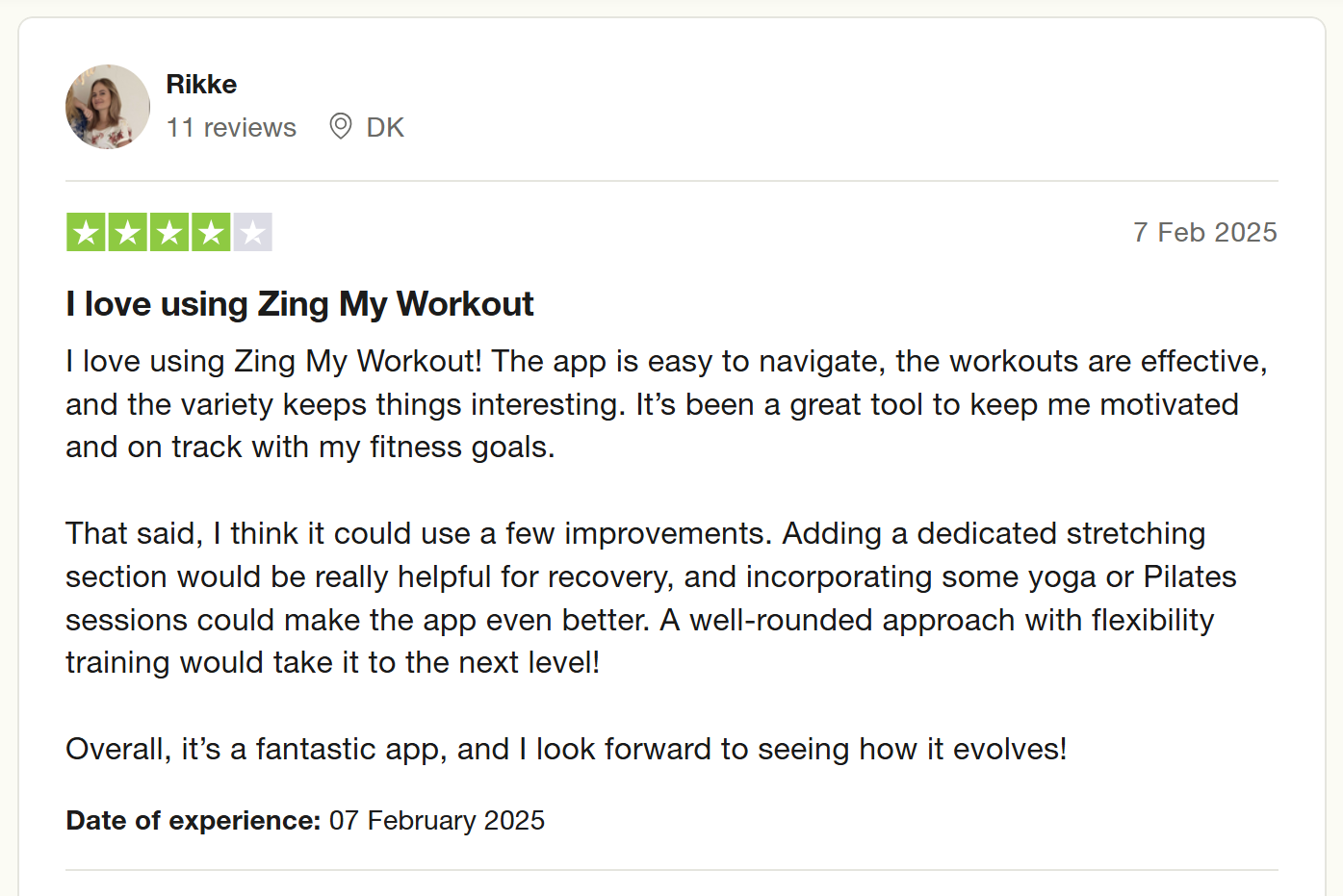Click the bold 'Date of experience:' label

tap(193, 820)
